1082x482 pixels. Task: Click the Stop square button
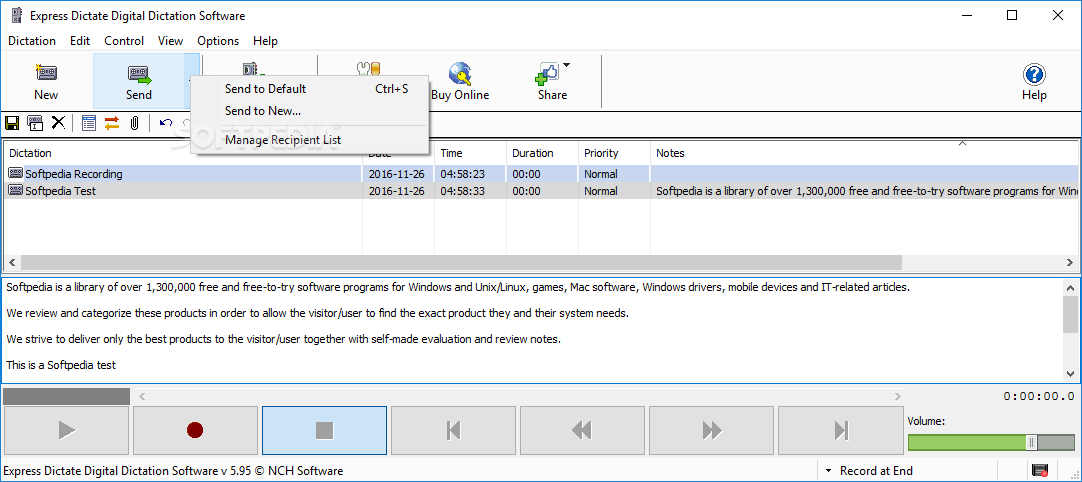point(324,431)
